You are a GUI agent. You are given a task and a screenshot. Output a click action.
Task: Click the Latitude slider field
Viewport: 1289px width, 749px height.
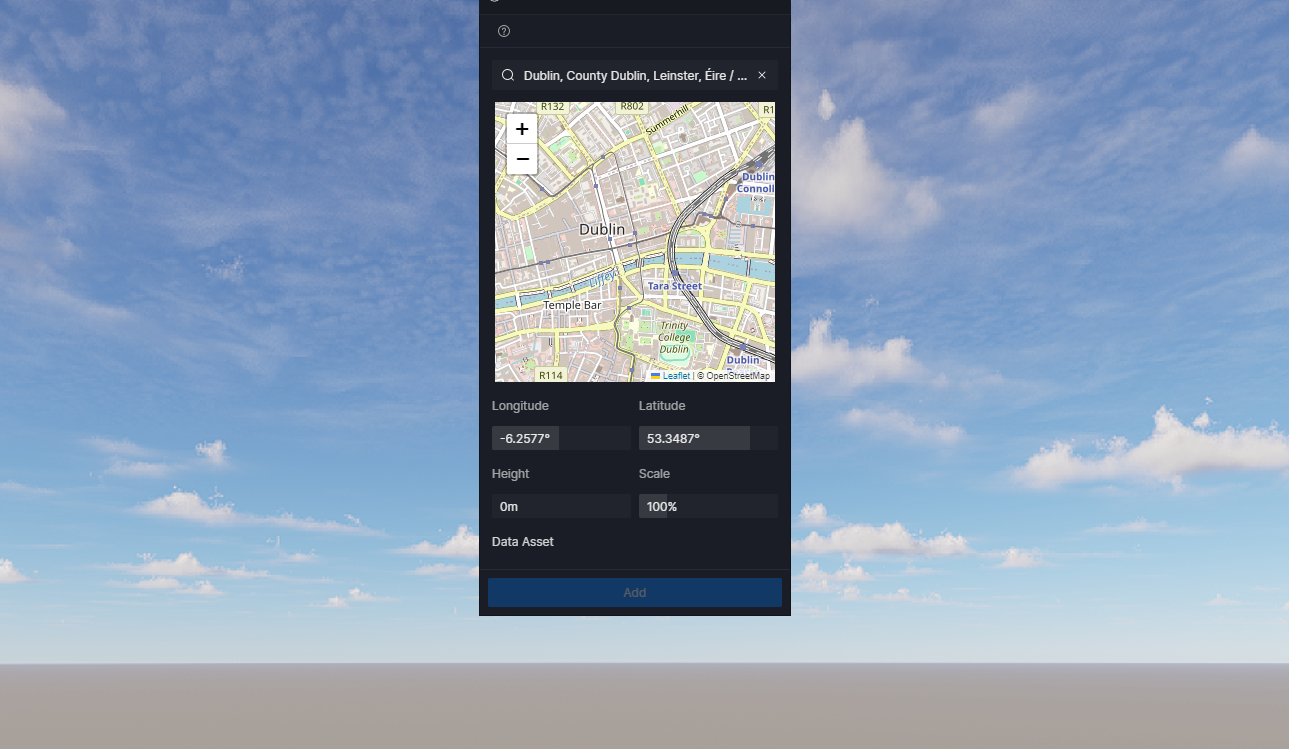(x=708, y=438)
